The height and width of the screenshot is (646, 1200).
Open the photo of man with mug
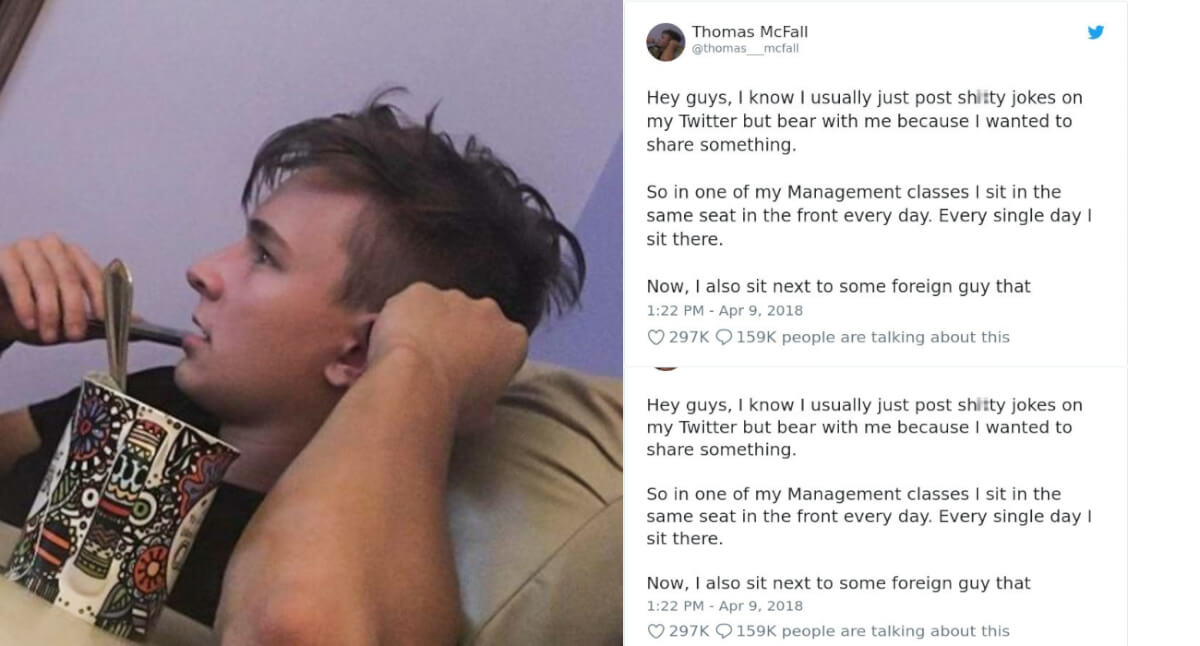(x=311, y=323)
